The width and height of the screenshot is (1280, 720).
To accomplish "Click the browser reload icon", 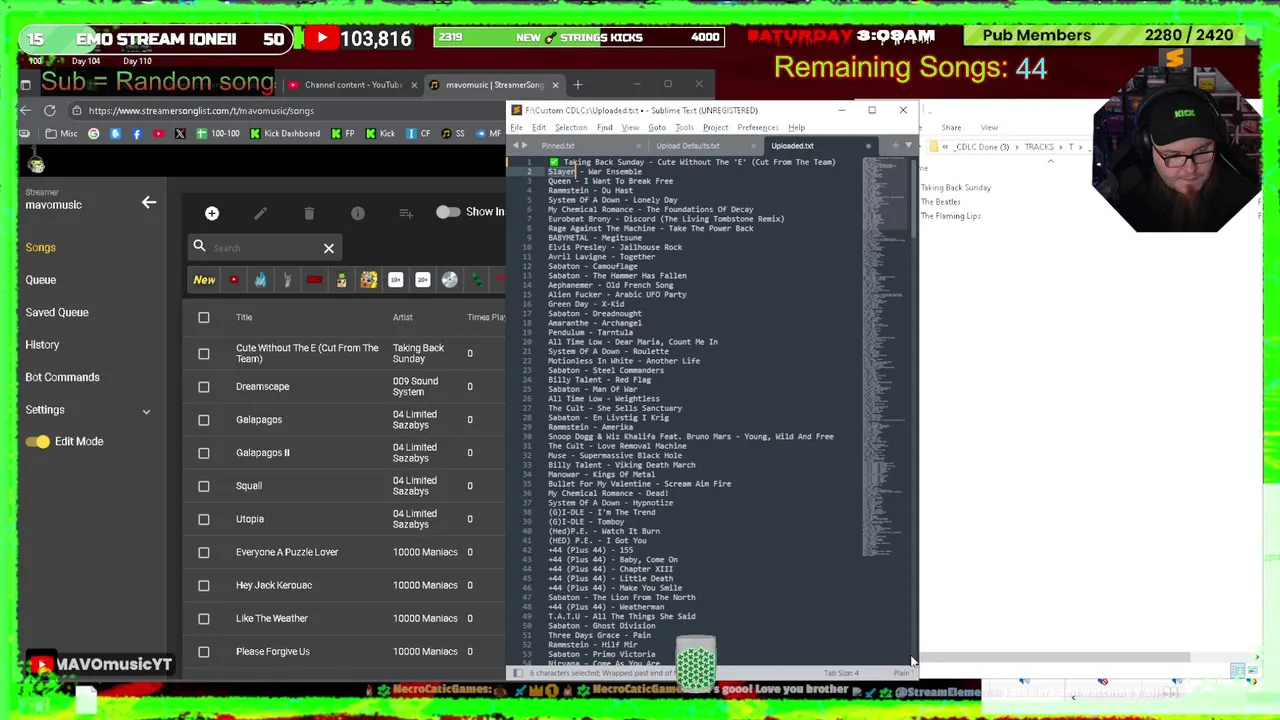I will (50, 111).
